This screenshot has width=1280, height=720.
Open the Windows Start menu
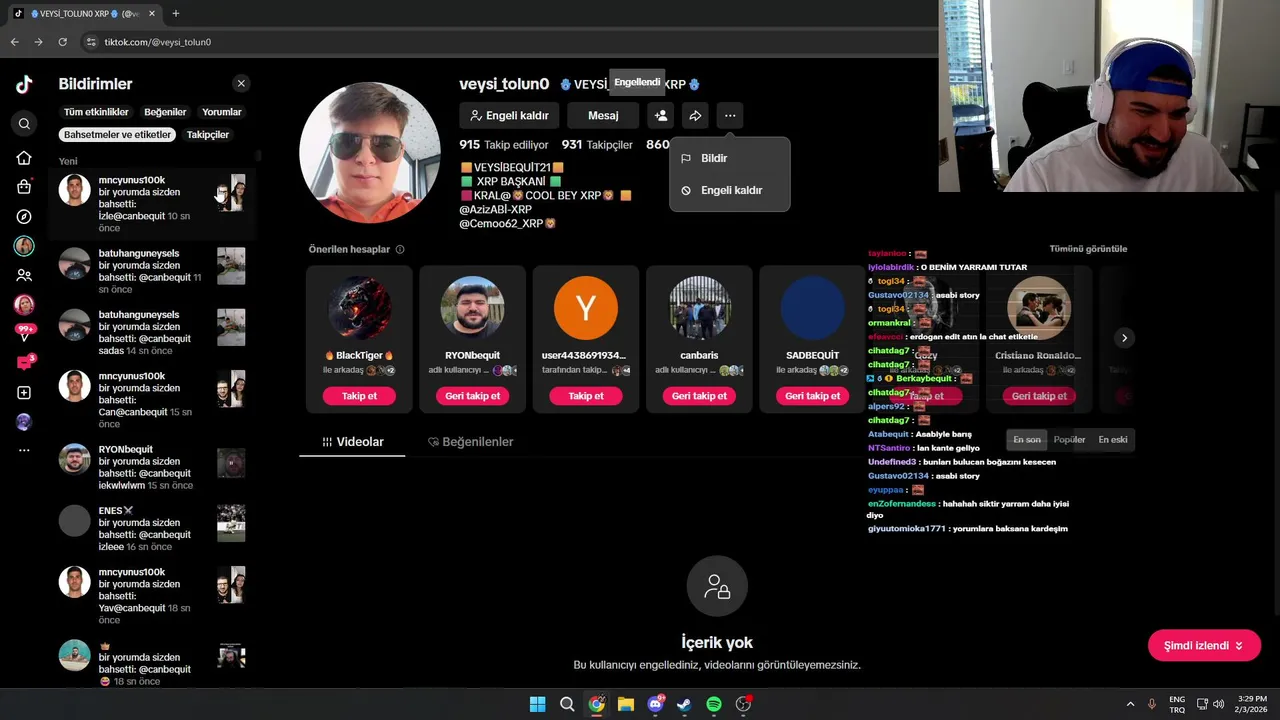point(537,704)
